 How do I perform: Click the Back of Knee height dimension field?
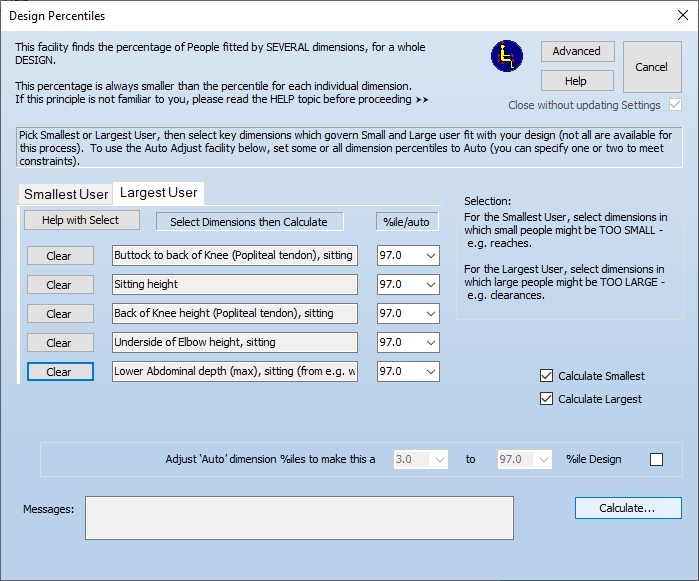234,314
